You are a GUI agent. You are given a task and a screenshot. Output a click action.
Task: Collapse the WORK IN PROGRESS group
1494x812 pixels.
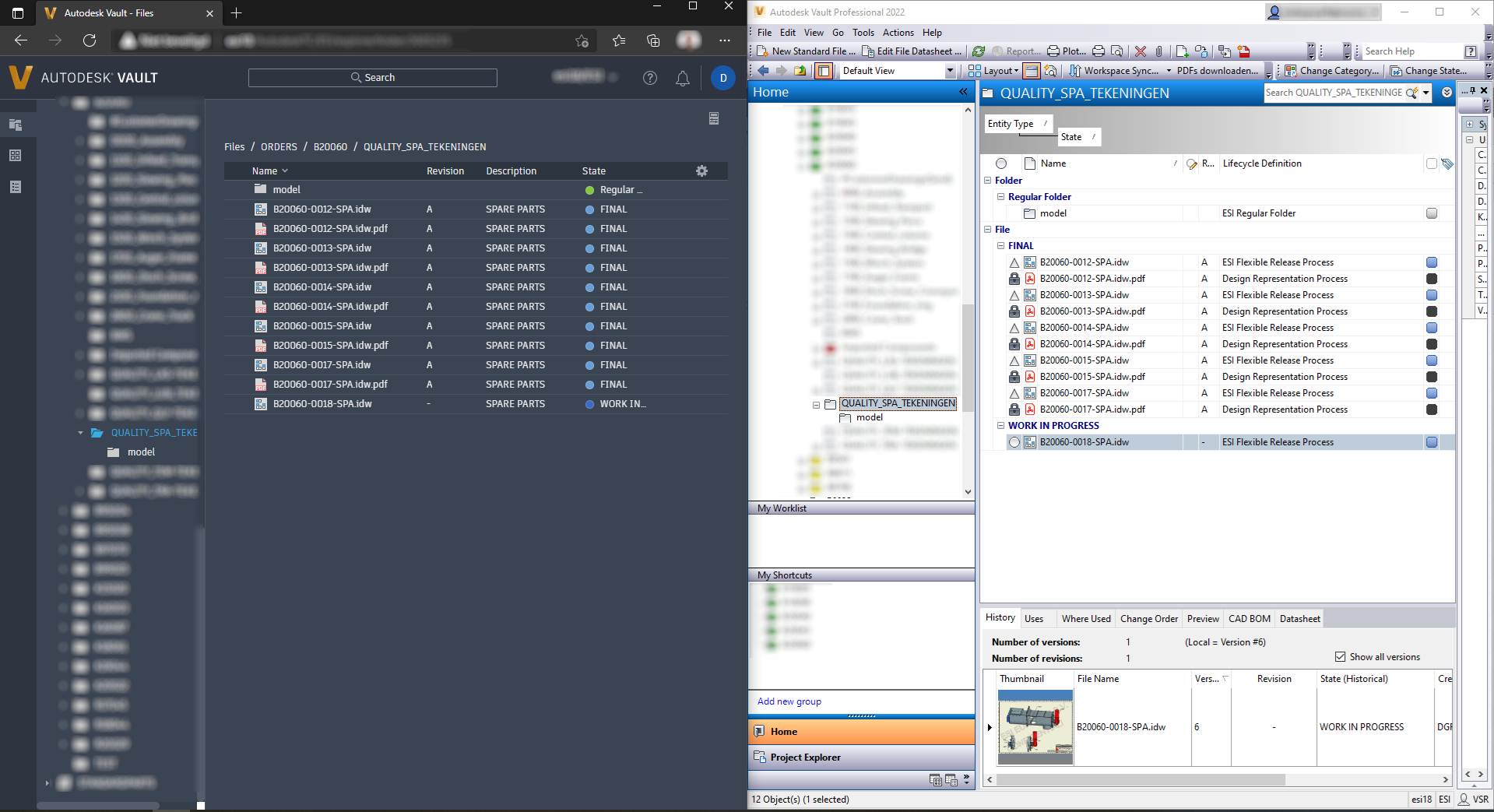click(x=1000, y=425)
